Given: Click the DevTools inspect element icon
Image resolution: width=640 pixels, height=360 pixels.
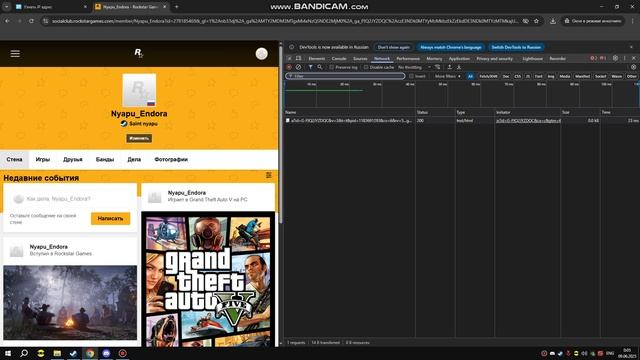Looking at the screenshot, I should tap(289, 58).
